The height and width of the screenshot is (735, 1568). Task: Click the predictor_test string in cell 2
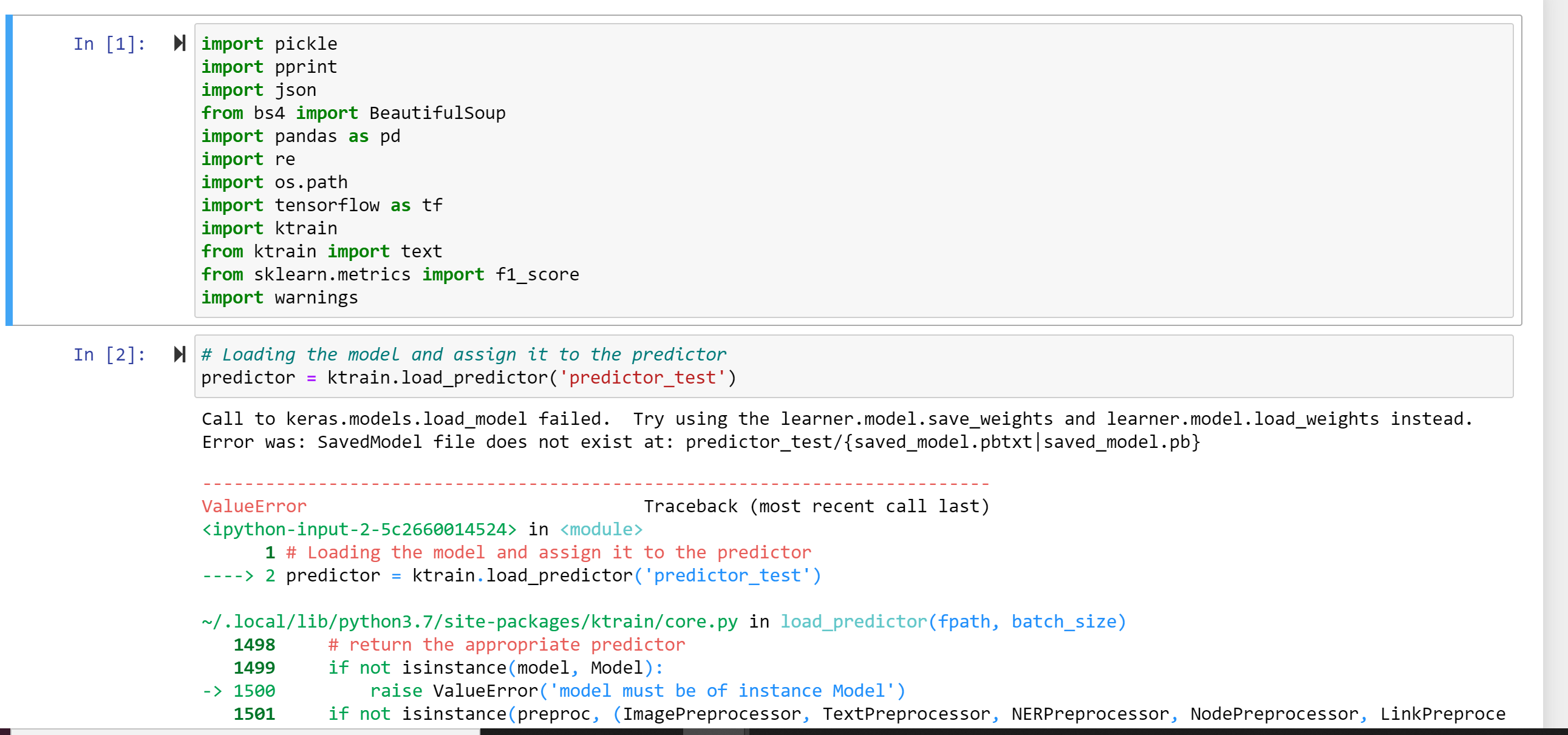[640, 378]
